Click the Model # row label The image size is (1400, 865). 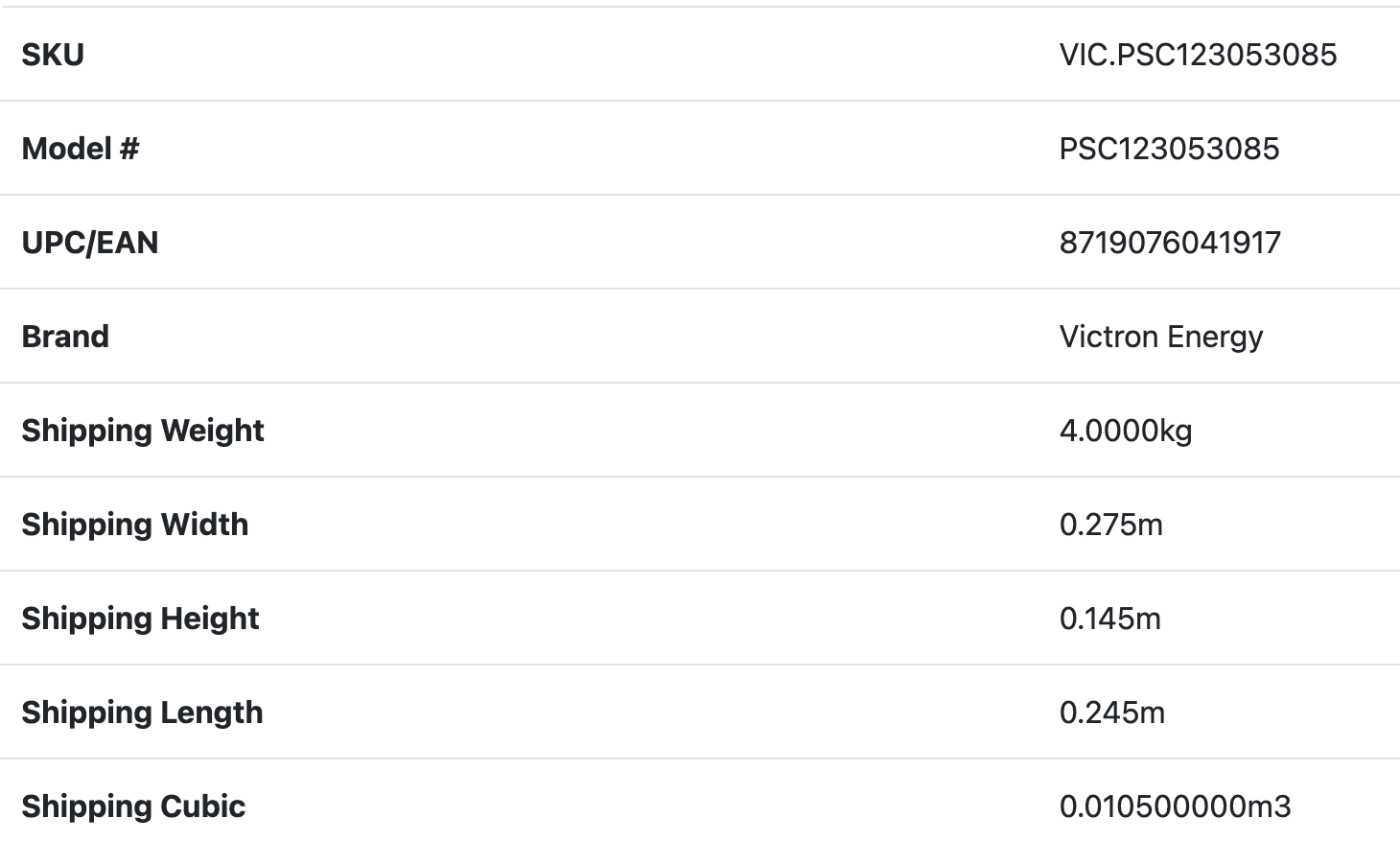(x=81, y=149)
